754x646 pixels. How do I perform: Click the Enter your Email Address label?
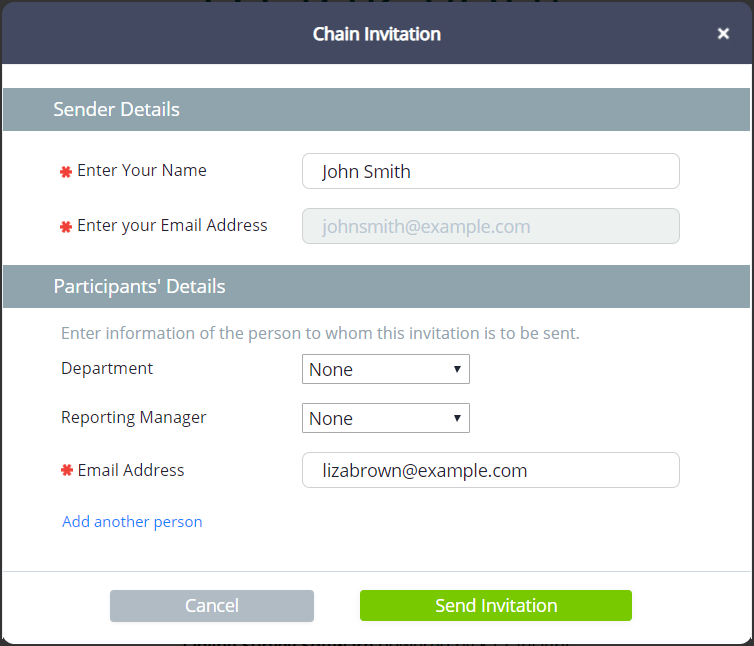point(172,226)
